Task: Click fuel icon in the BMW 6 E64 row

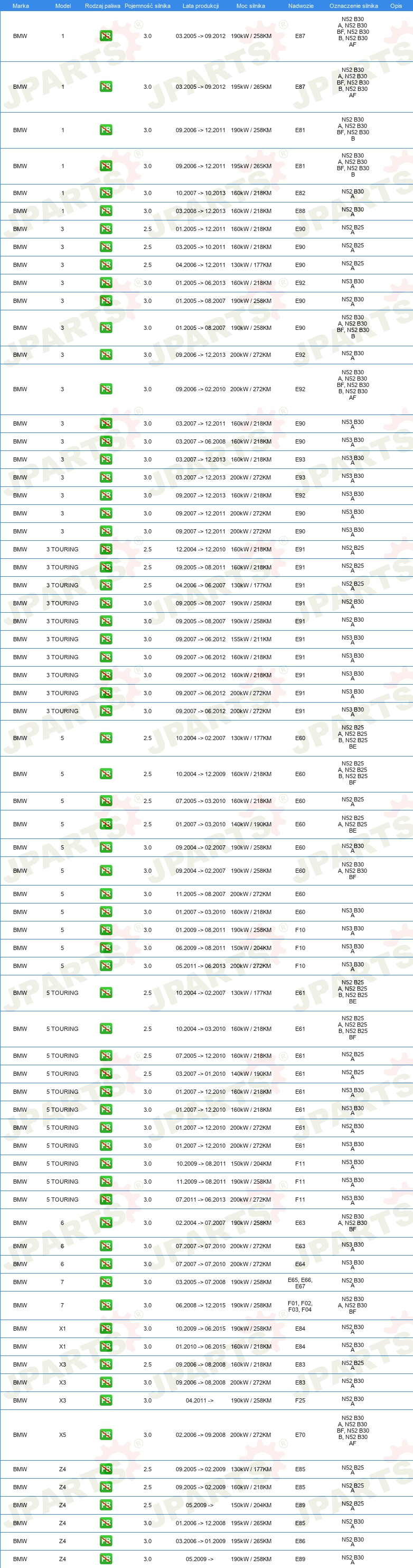Action: click(106, 1263)
